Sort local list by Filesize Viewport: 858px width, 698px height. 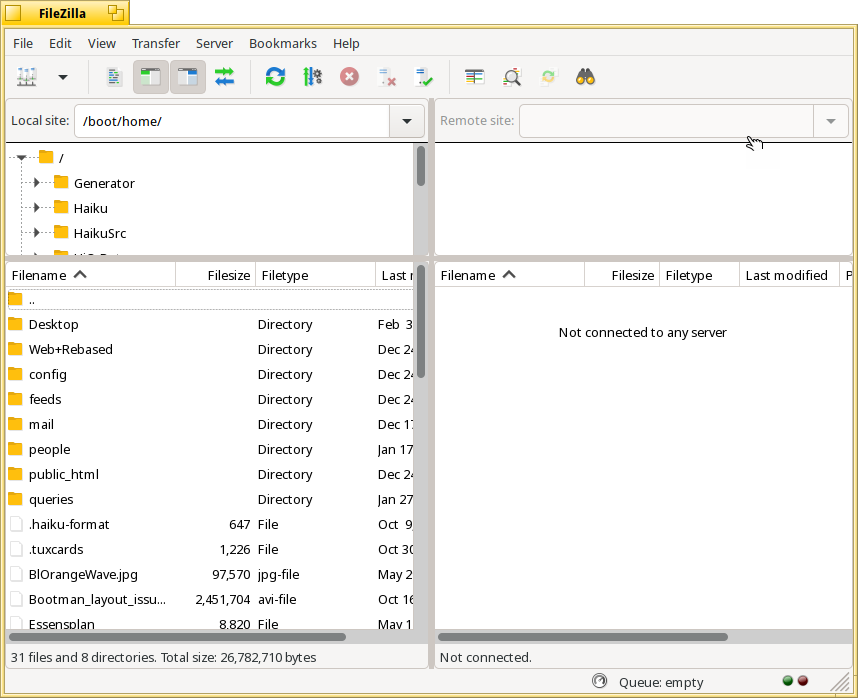[216, 275]
